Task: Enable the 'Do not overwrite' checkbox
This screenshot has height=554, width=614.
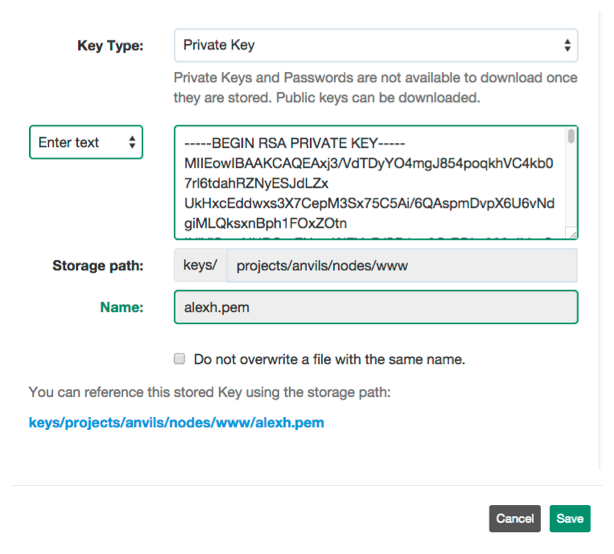Action: pos(180,358)
